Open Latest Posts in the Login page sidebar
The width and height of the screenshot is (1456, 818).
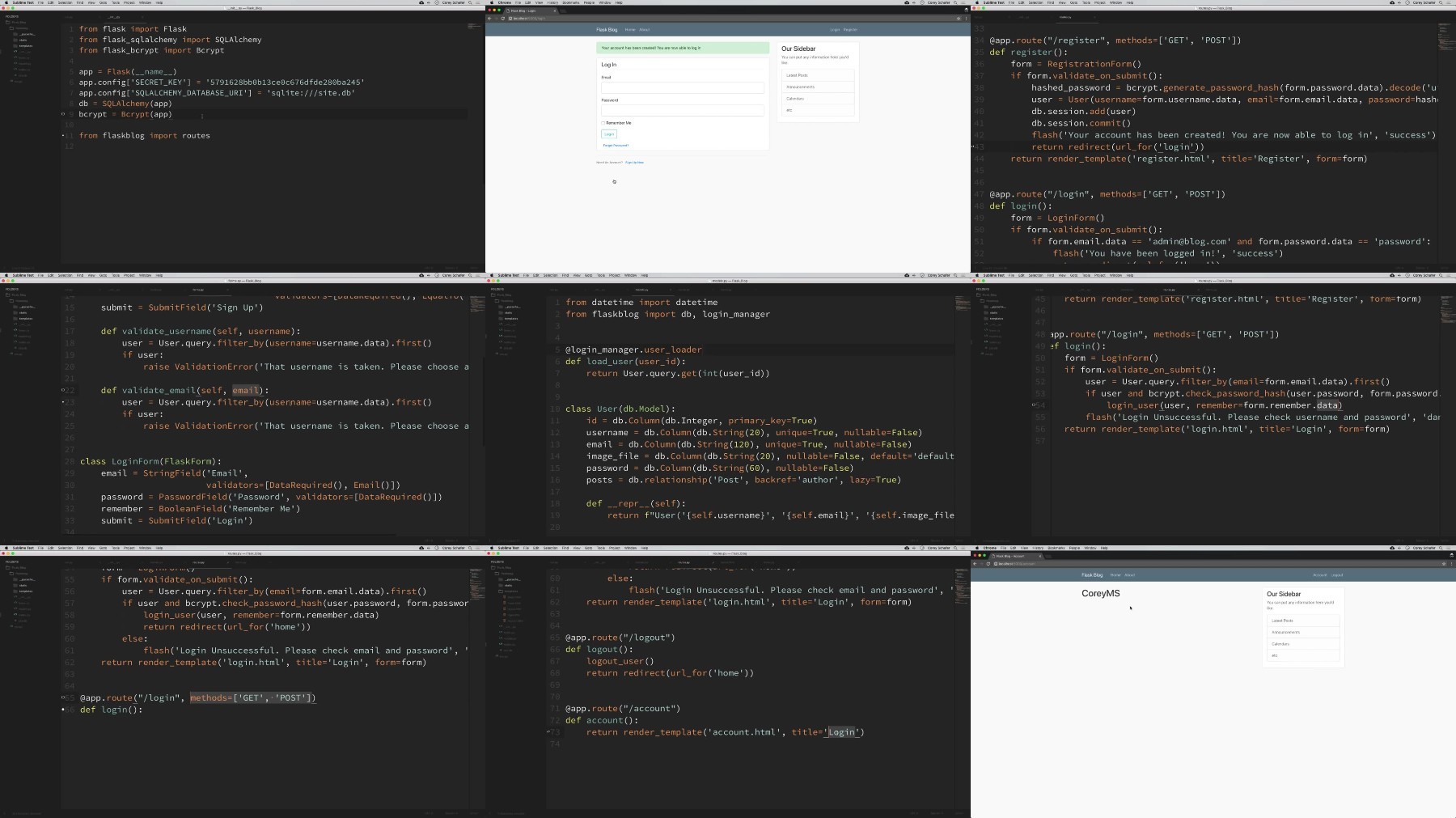click(x=818, y=75)
